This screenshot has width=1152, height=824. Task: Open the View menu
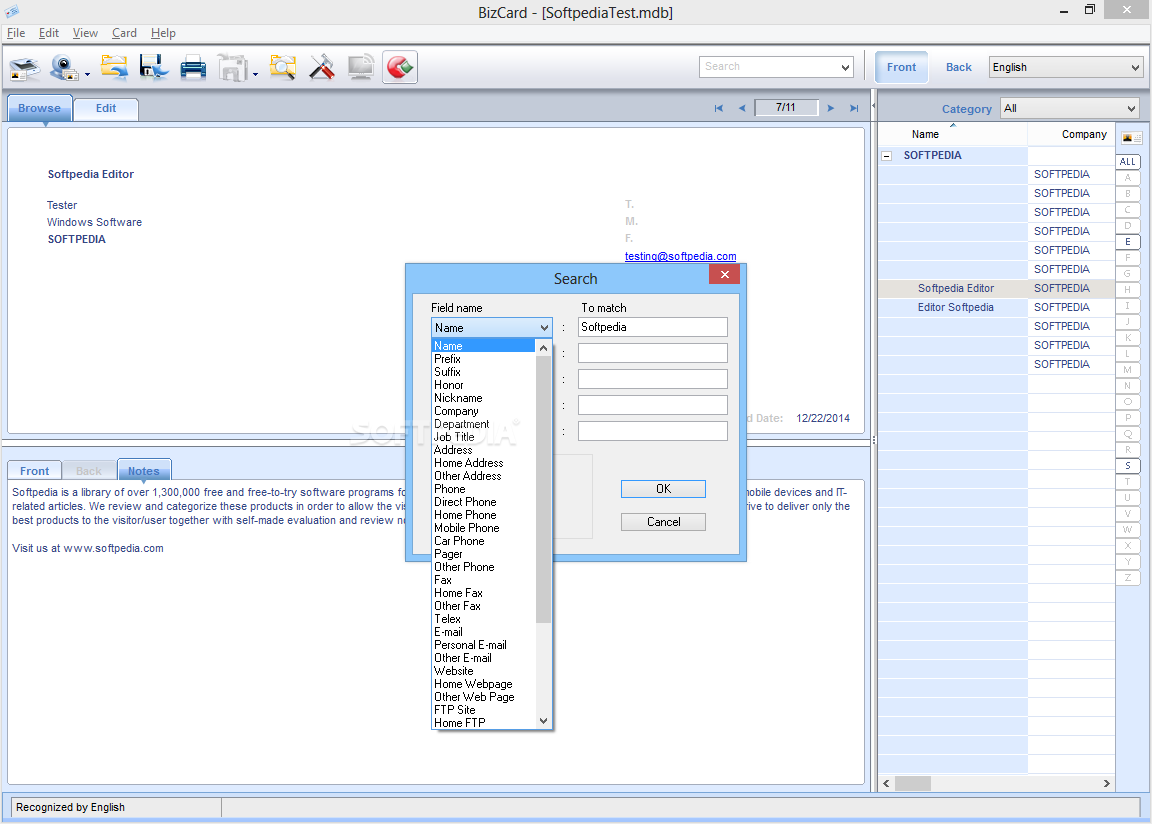click(85, 33)
